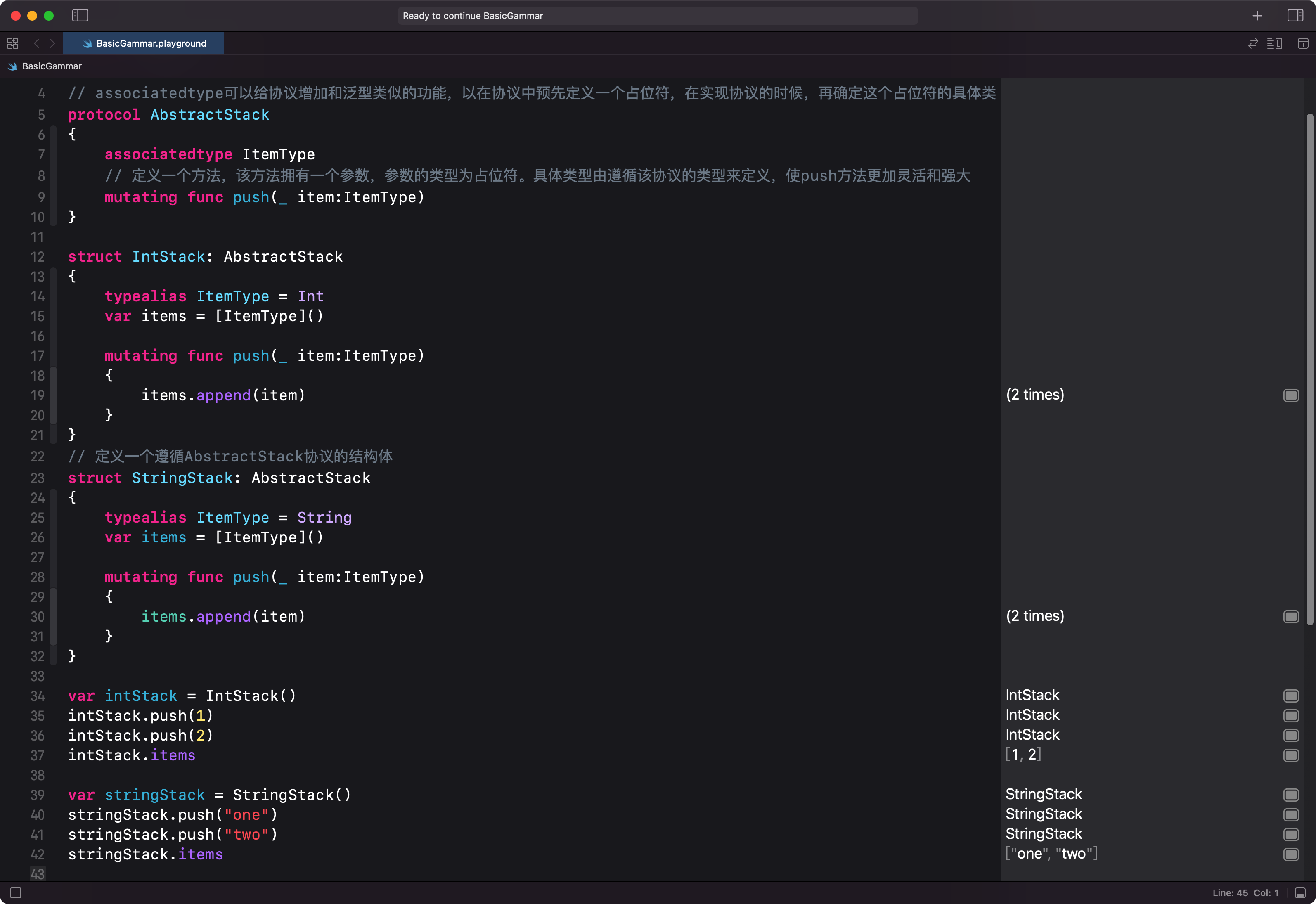This screenshot has height=904, width=1316.
Task: Toggle the navigator sidebar icon
Action: tap(80, 15)
